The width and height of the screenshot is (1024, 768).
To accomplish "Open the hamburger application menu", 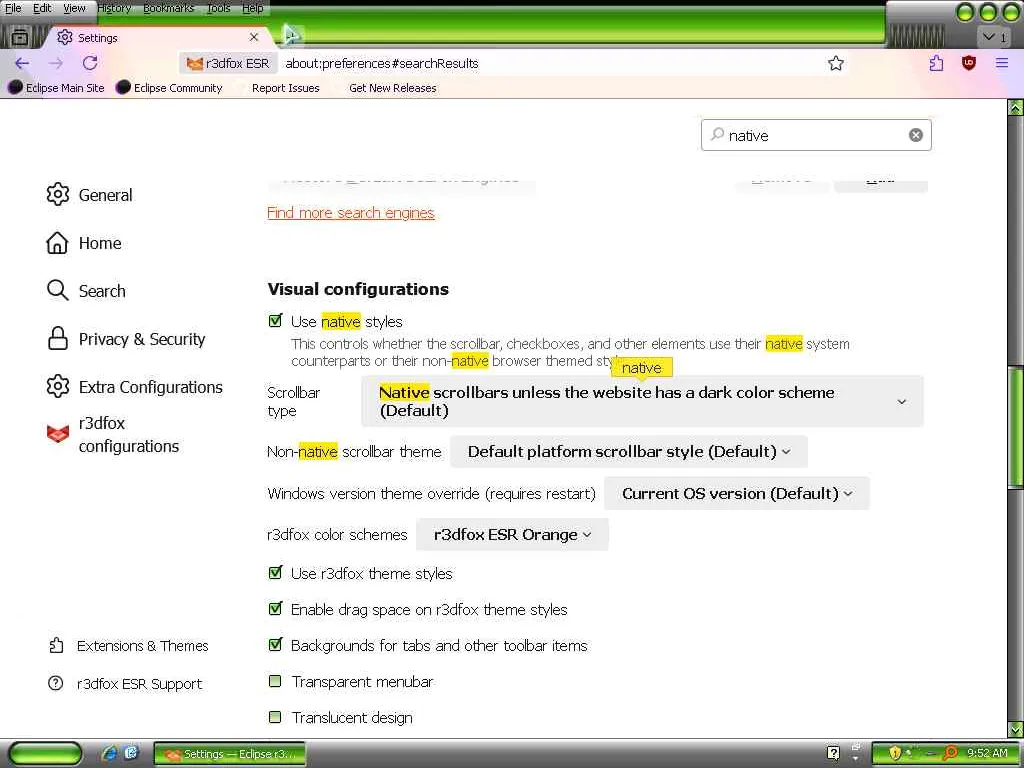I will (1002, 63).
